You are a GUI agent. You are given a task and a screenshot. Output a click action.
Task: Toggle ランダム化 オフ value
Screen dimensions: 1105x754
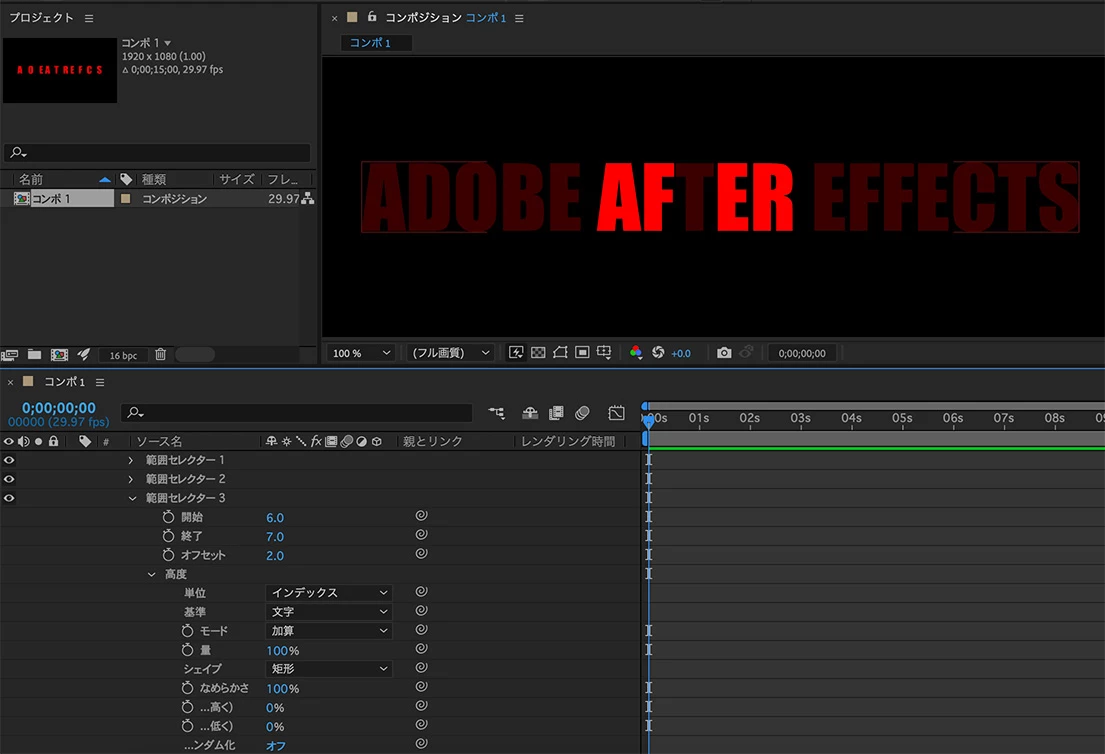(276, 746)
